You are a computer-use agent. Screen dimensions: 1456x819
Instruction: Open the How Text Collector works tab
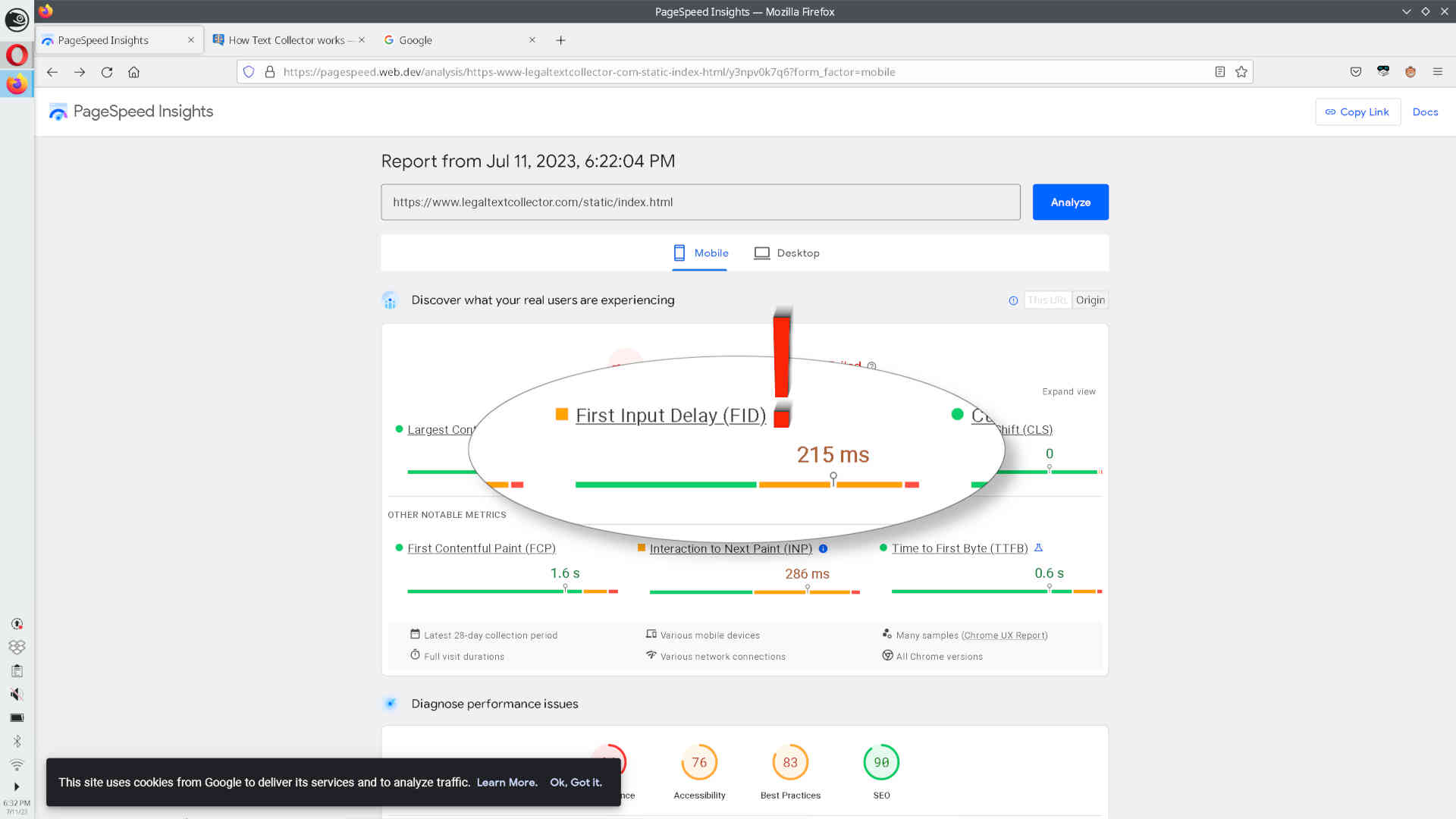[288, 39]
